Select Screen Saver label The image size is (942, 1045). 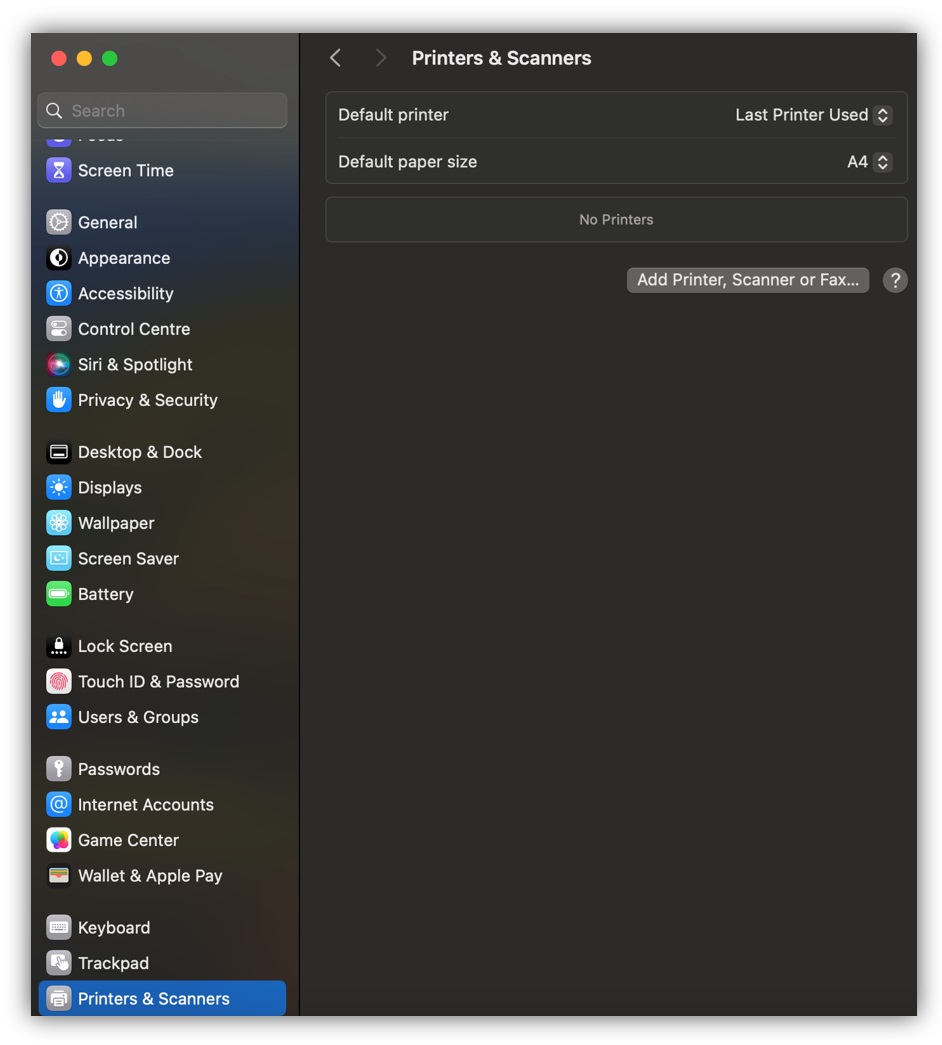pyautogui.click(x=129, y=558)
